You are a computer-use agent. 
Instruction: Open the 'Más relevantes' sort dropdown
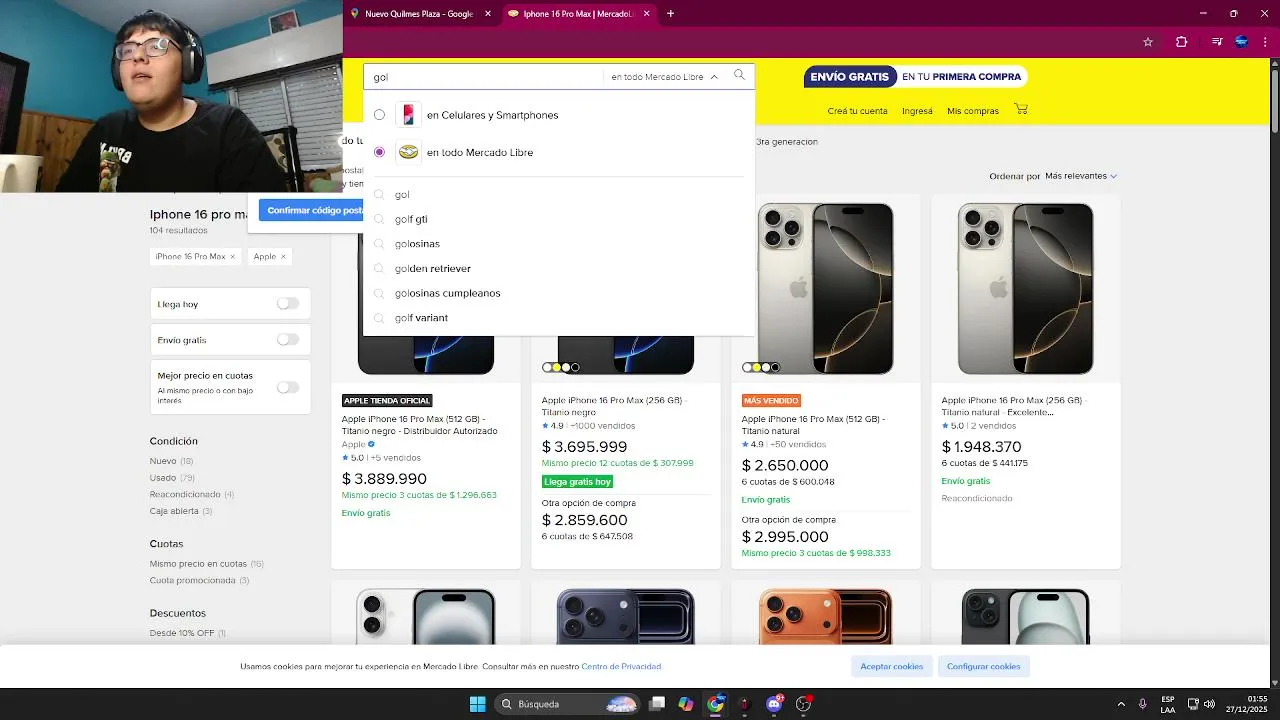coord(1081,176)
